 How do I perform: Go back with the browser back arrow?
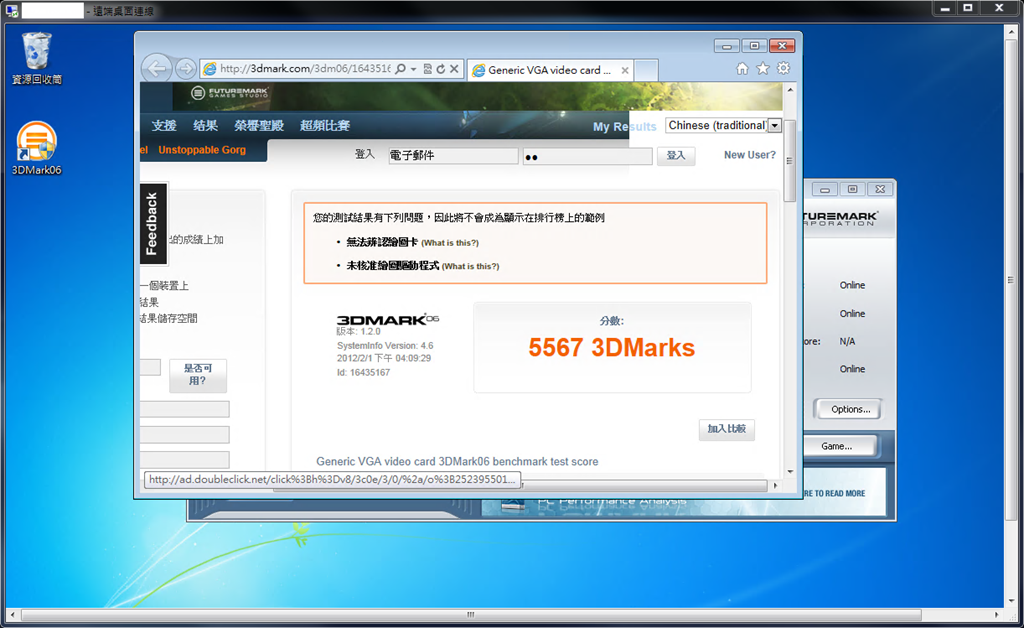tap(157, 68)
